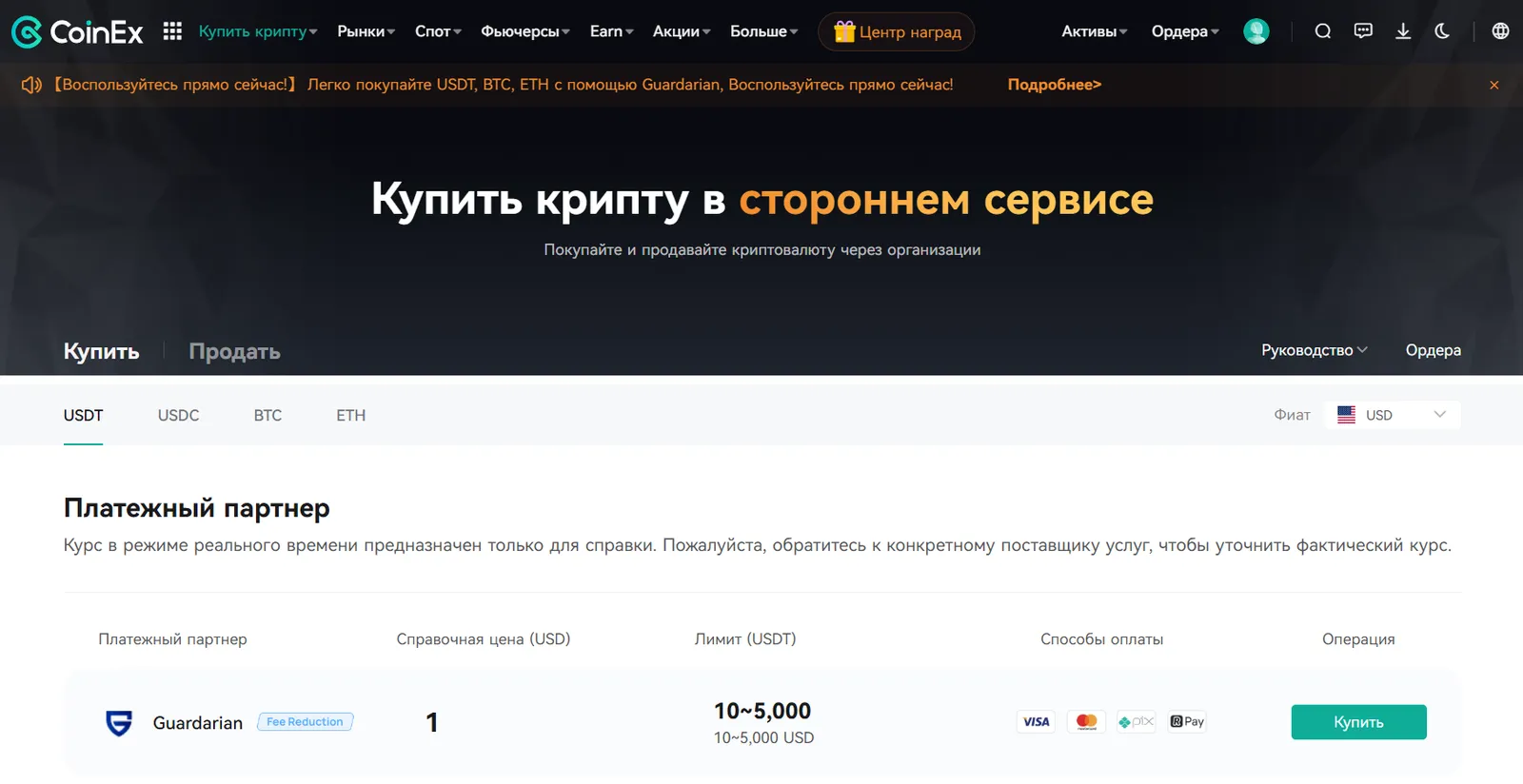This screenshot has height=784, width=1523.
Task: Expand the Руководство dropdown
Action: click(x=1315, y=350)
